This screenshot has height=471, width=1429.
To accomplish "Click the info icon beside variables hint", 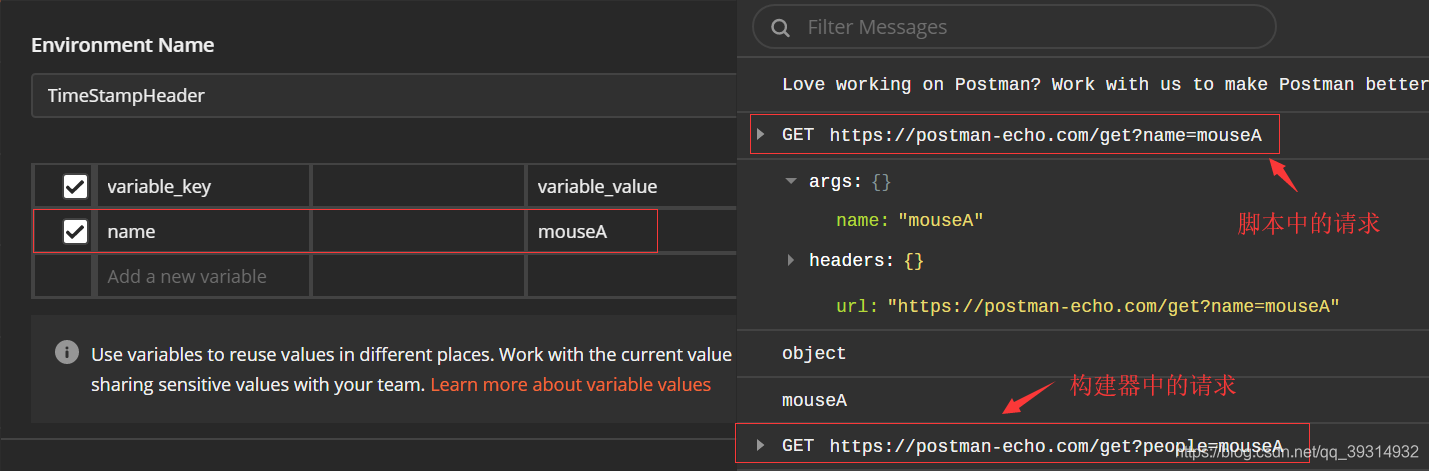I will pos(67,352).
